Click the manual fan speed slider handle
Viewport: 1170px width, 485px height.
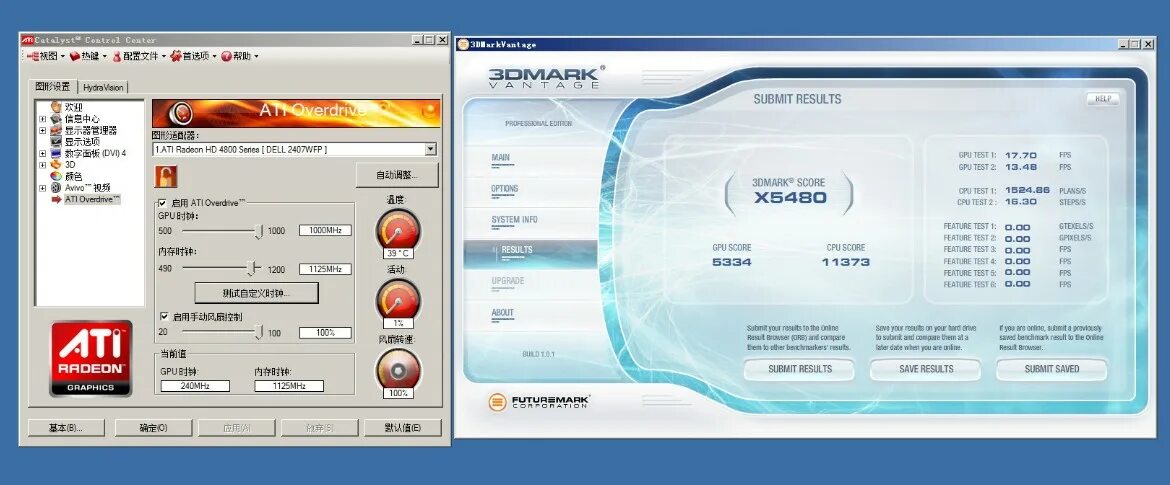click(x=259, y=333)
